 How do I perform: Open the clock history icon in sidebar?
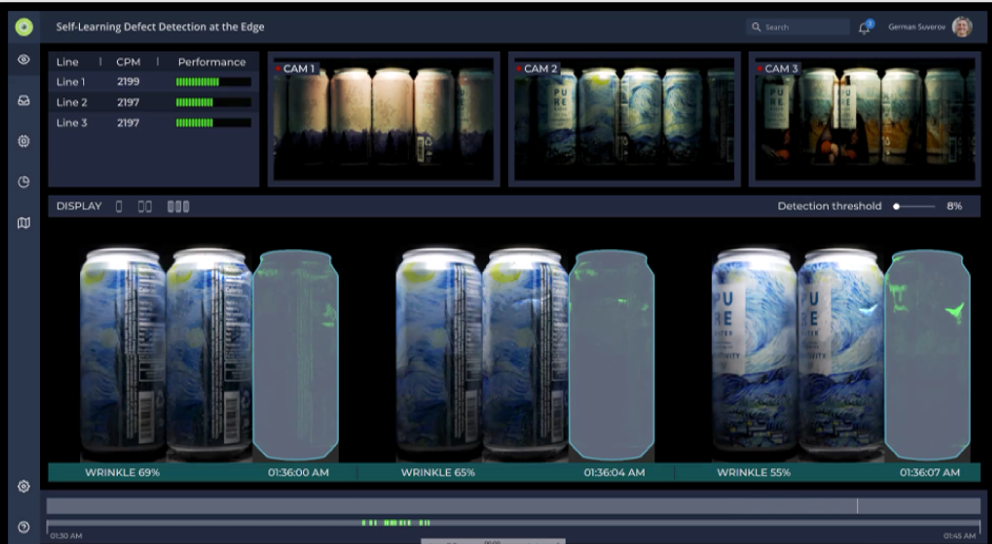coord(24,182)
